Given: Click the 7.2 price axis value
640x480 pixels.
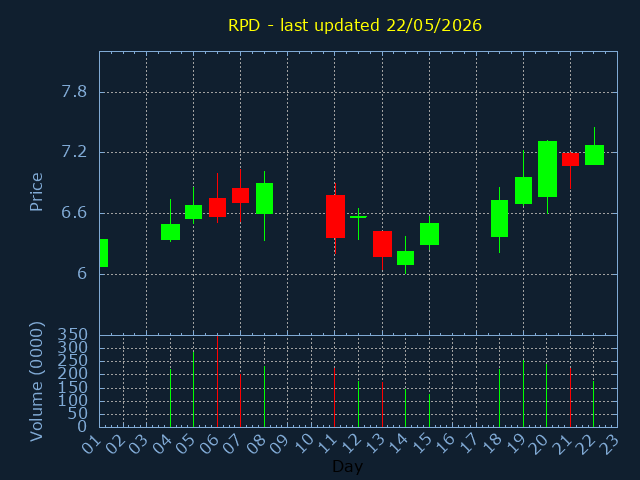Looking at the screenshot, I should coord(74,152).
